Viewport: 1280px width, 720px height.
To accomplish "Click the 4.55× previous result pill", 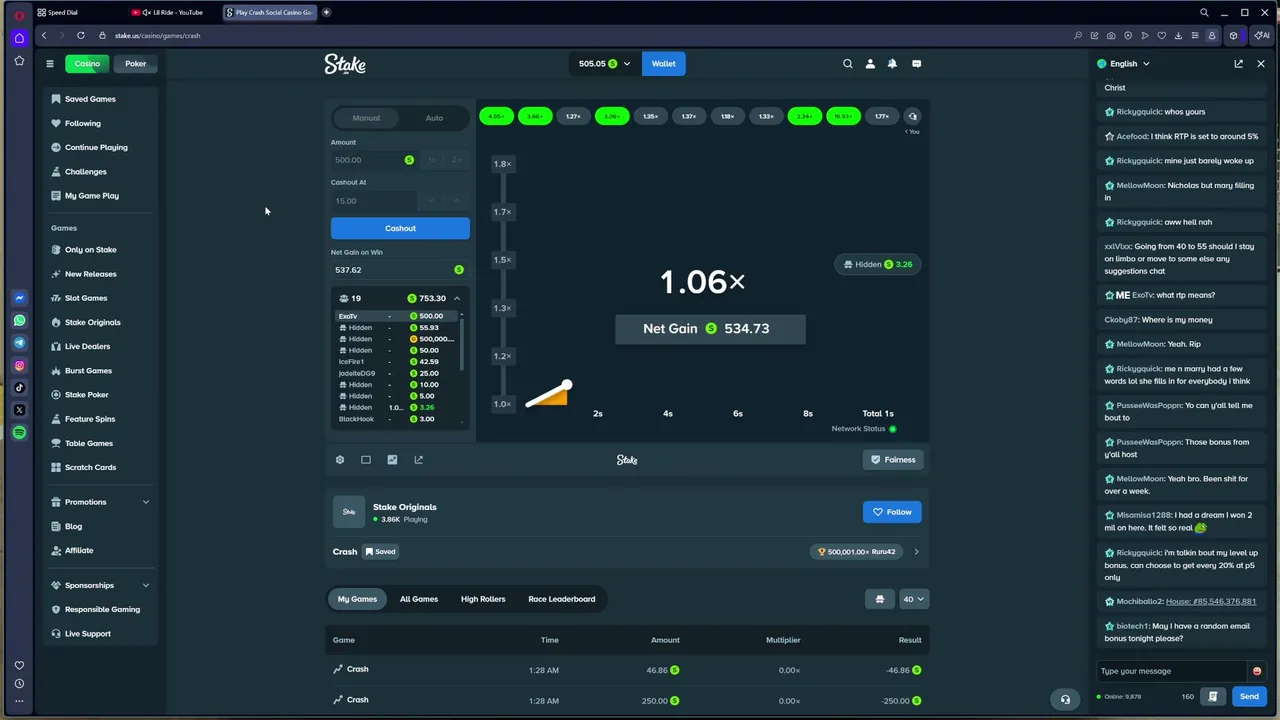I will [496, 116].
